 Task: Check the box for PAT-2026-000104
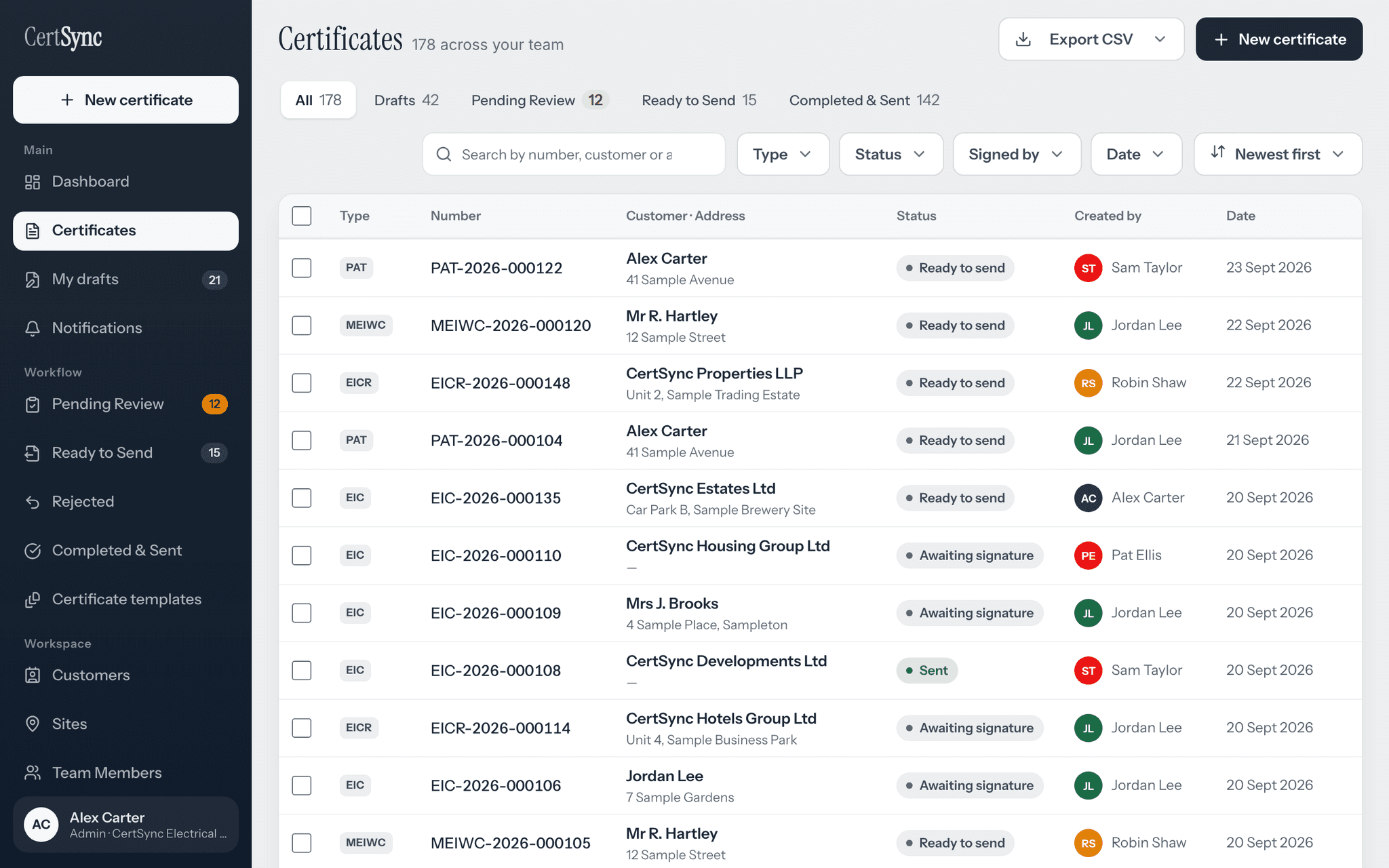302,441
